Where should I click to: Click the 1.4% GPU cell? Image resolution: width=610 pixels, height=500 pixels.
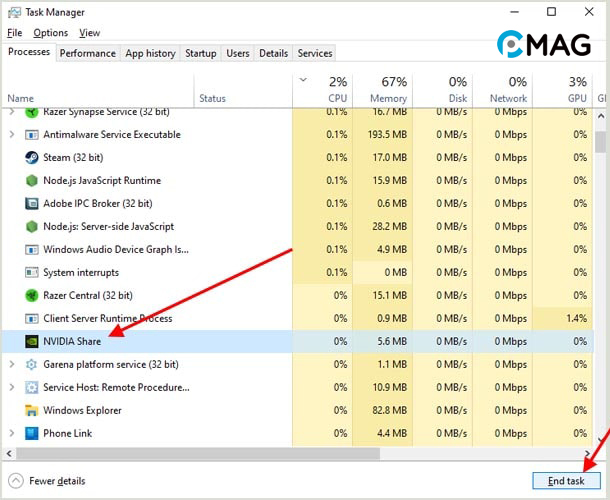(563, 318)
